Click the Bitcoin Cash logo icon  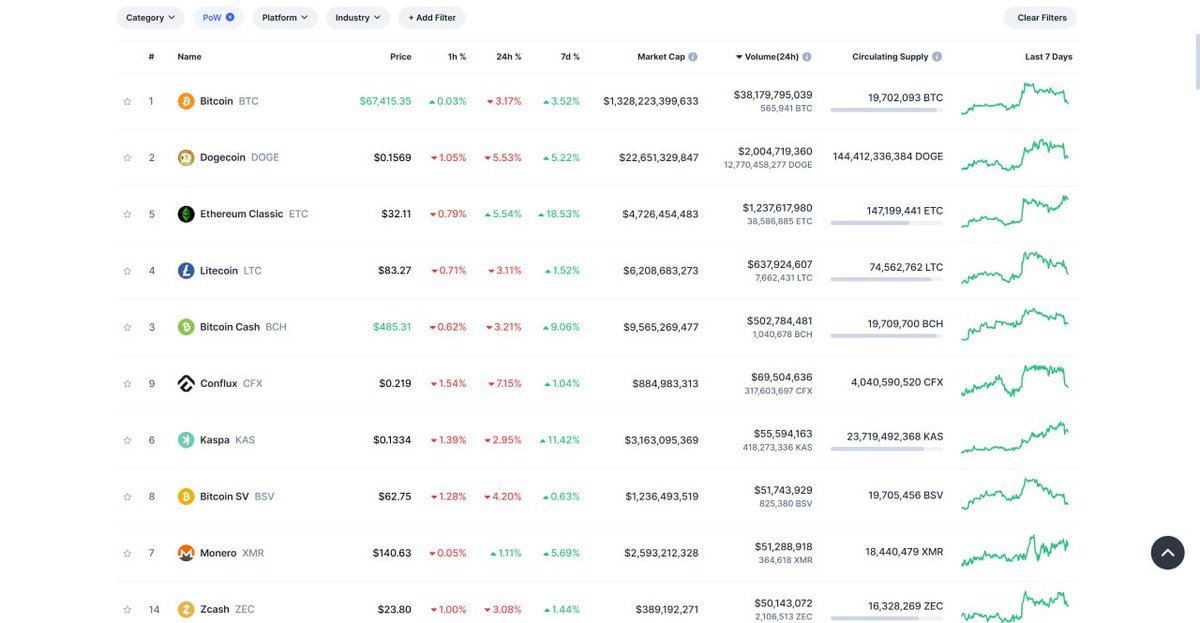tap(186, 327)
